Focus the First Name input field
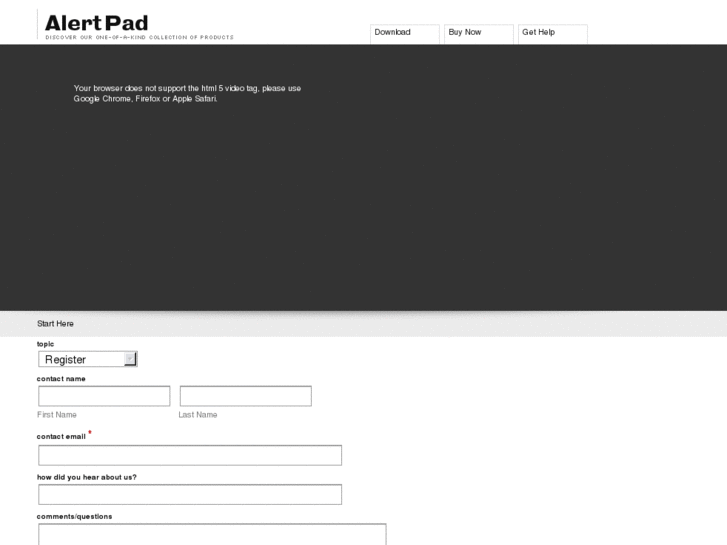Image resolution: width=727 pixels, height=545 pixels. click(104, 396)
